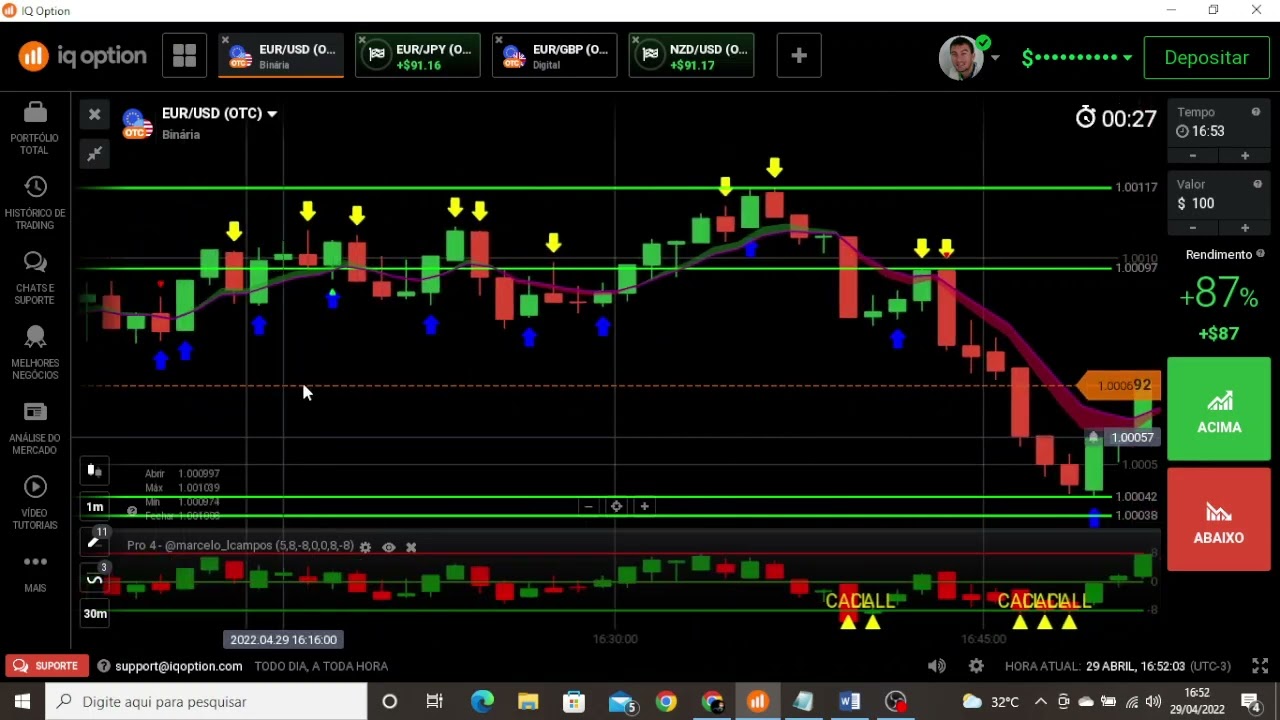This screenshot has width=1280, height=720.
Task: Close the EUR/JPY tab
Action: click(x=362, y=40)
